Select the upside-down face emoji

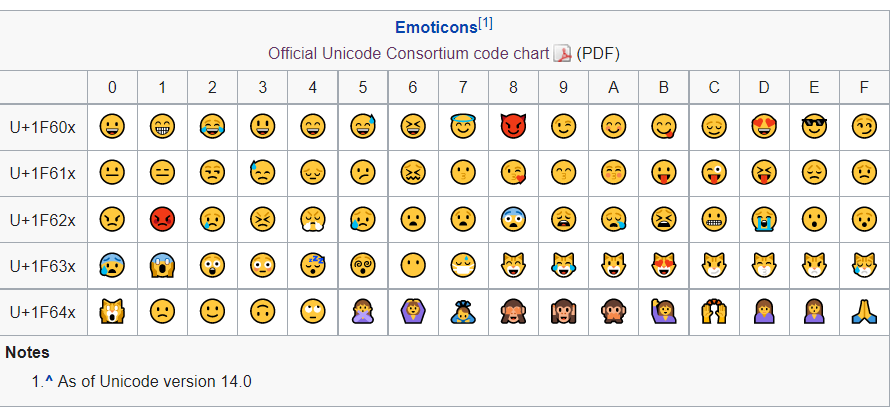point(263,312)
